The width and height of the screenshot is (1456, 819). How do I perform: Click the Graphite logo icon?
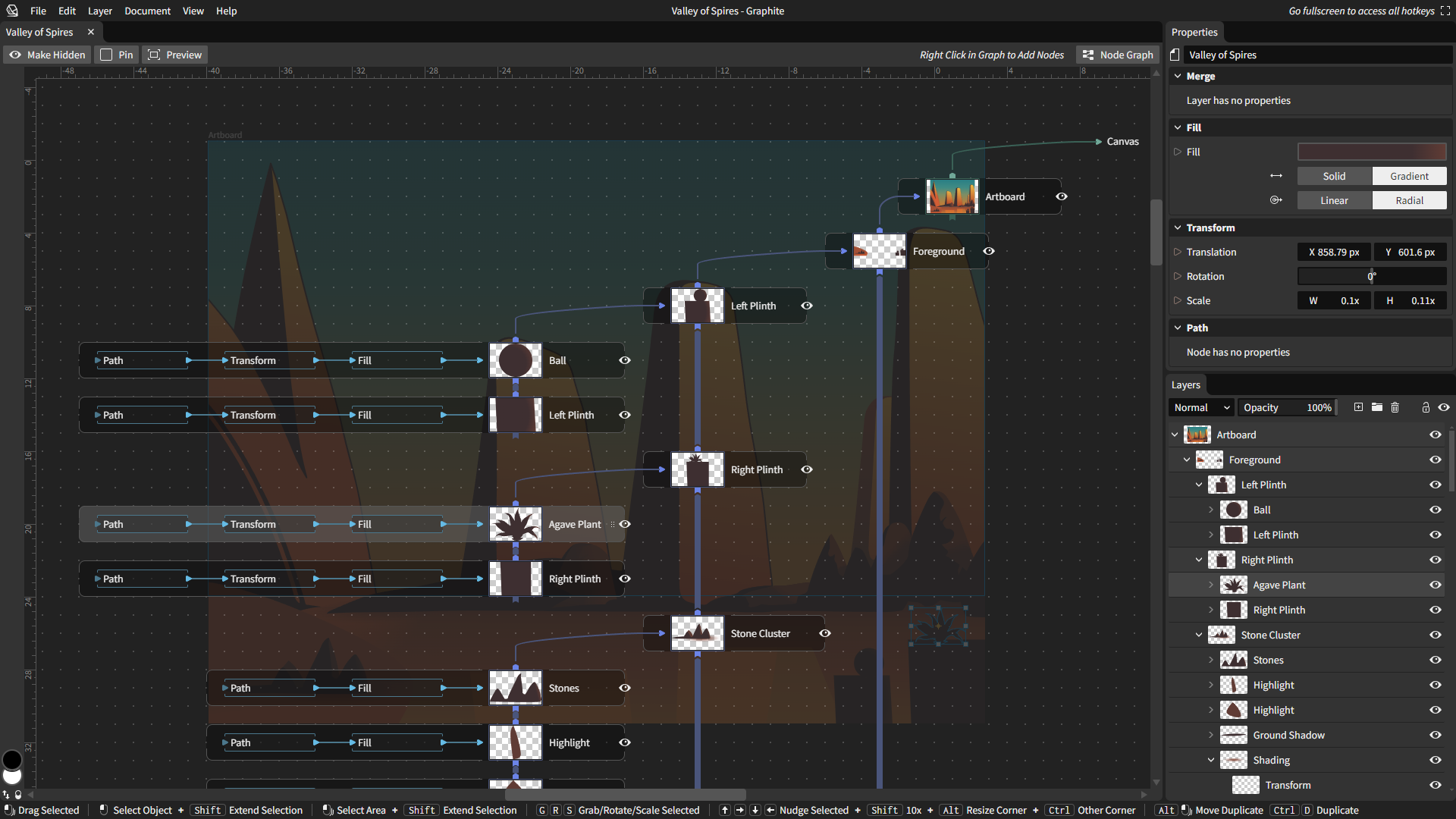[12, 11]
